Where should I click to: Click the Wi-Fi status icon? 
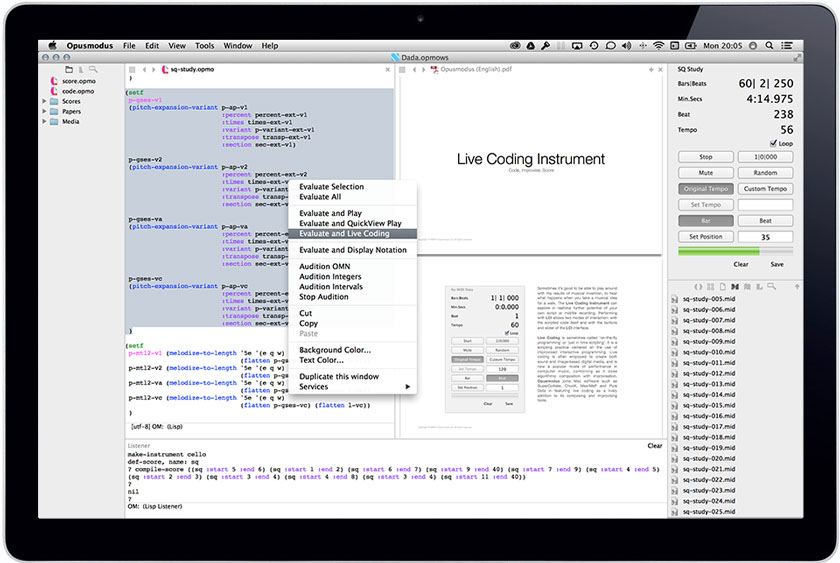658,46
